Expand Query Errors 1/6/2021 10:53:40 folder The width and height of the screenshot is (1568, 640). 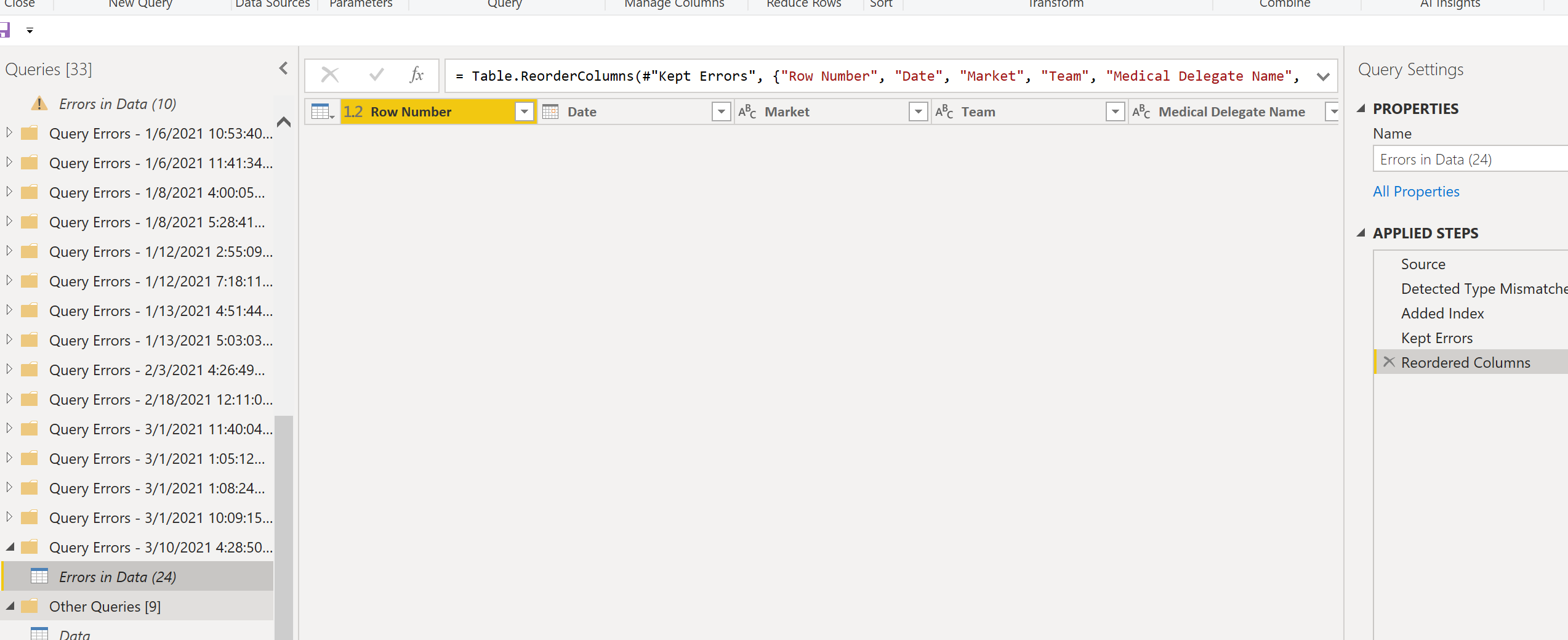coord(9,132)
